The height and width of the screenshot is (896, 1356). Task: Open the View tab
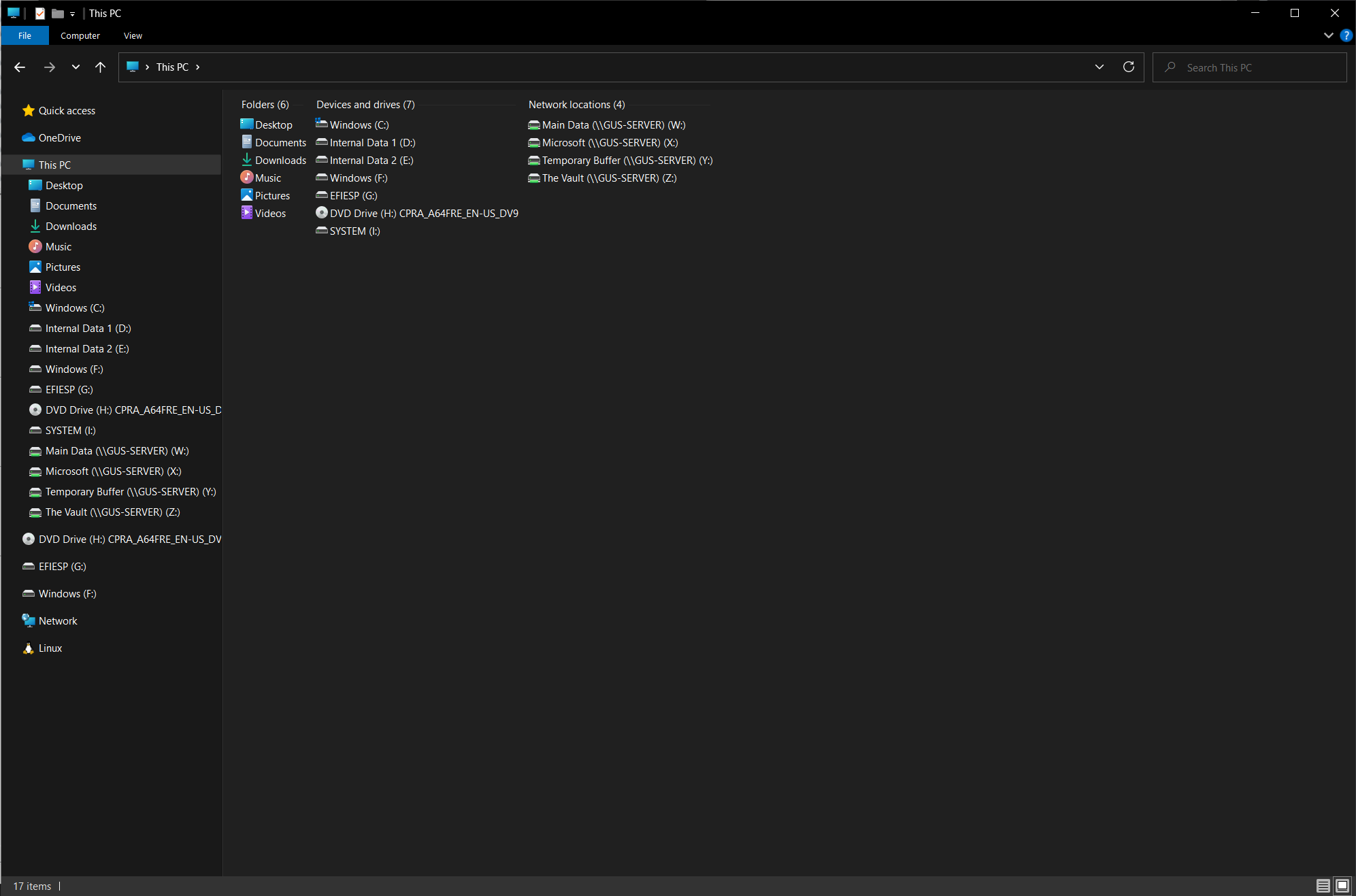[133, 35]
